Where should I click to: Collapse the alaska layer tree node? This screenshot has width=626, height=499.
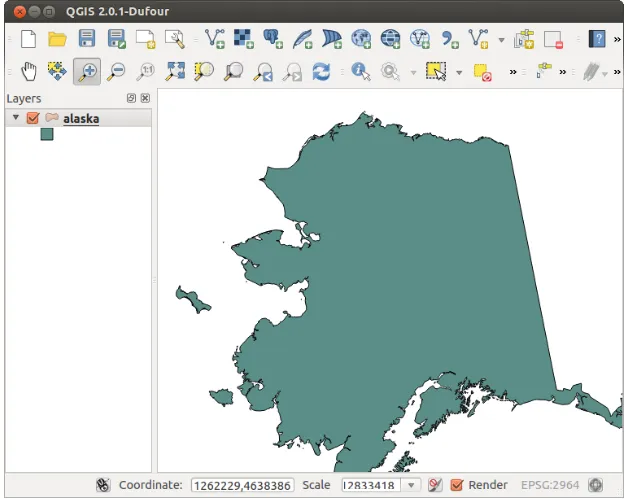click(16, 119)
